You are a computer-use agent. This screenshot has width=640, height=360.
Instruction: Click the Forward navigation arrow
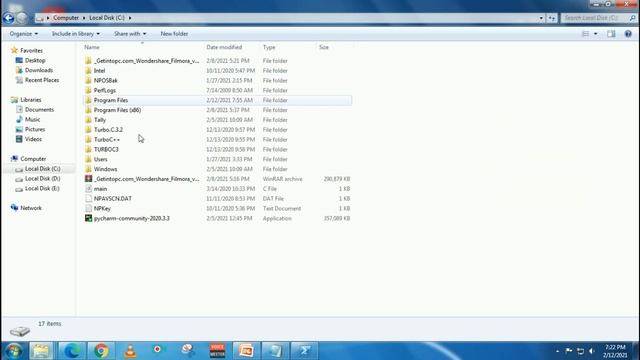point(22,18)
